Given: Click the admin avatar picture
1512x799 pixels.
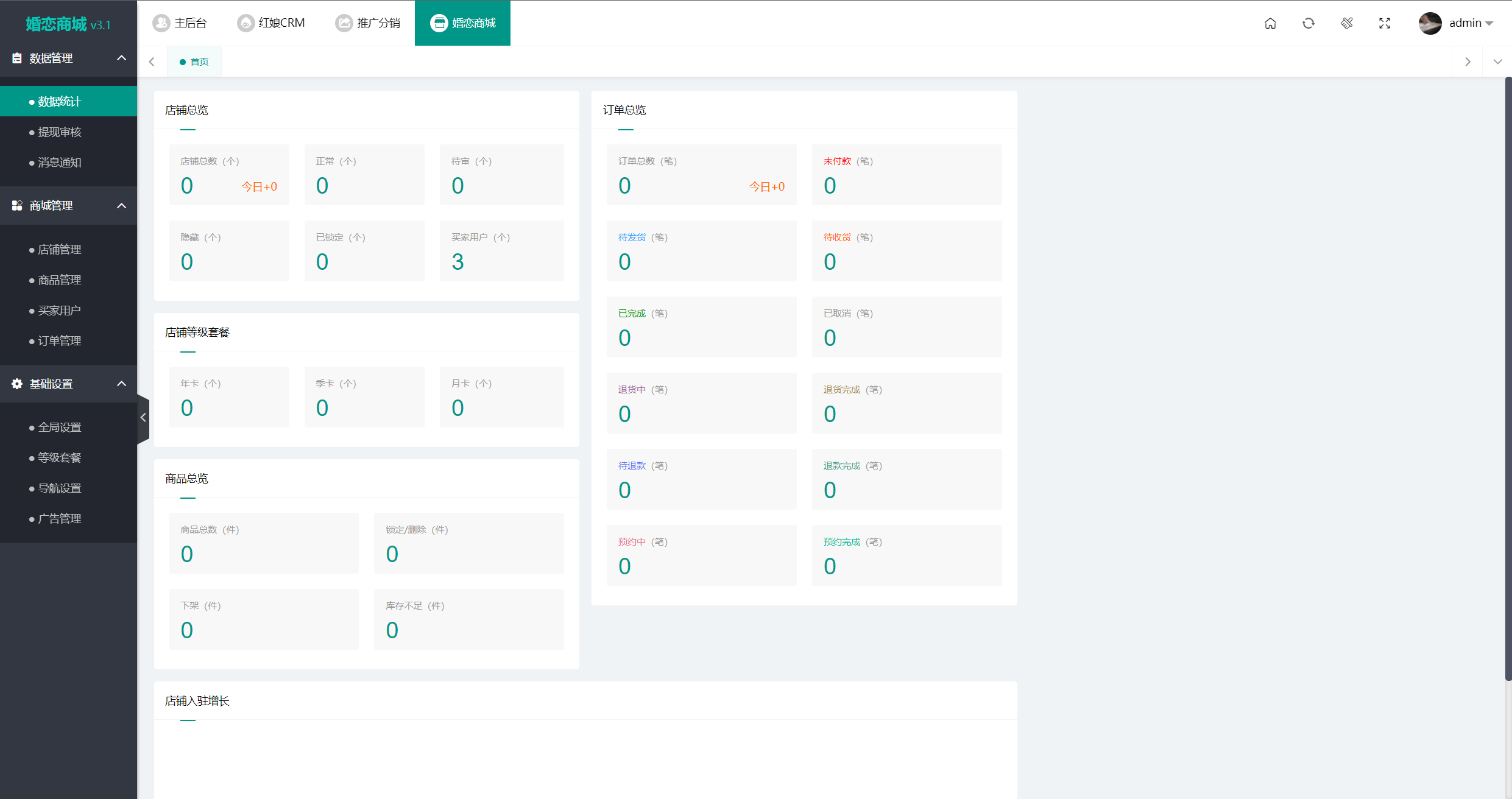Looking at the screenshot, I should tap(1430, 23).
